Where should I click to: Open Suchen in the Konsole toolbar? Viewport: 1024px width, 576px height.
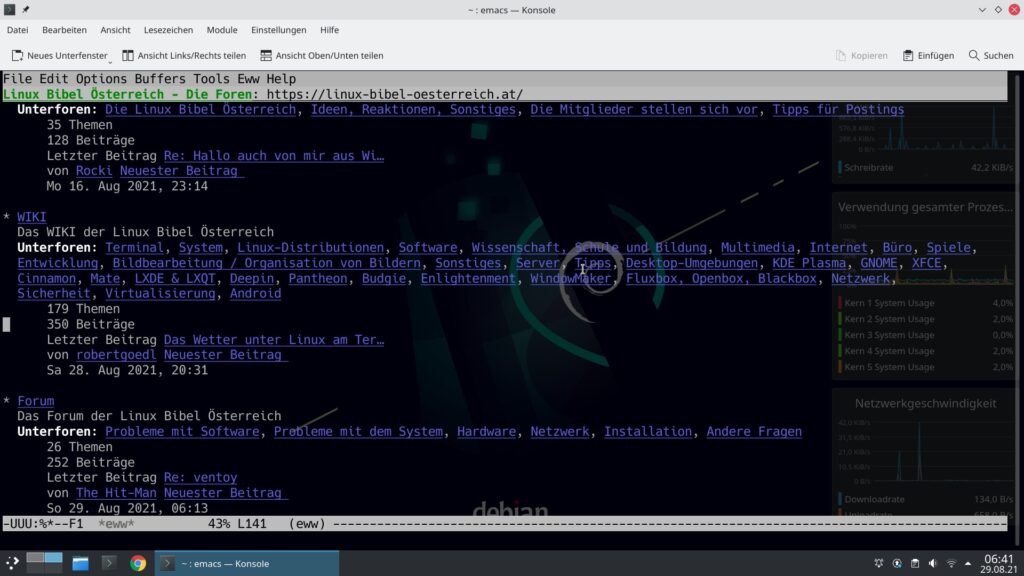[x=991, y=56]
